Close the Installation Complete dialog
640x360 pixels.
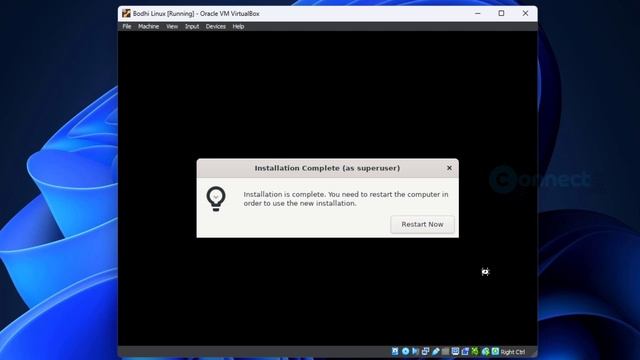[x=449, y=168]
